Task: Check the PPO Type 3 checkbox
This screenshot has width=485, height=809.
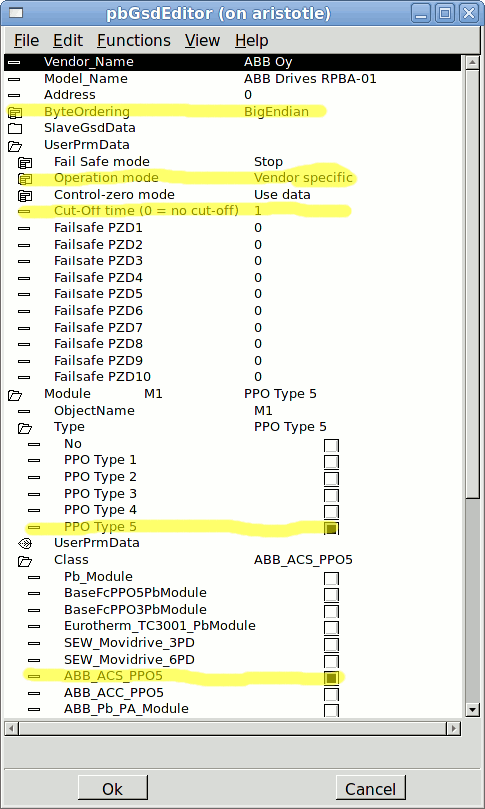Action: (331, 495)
